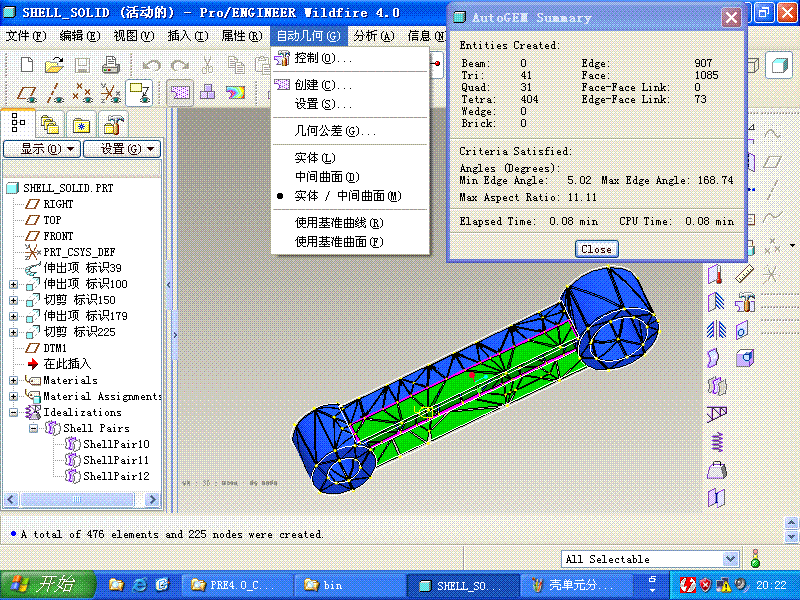Click the shaded cube display icon
800x600 pixels.
[x=779, y=65]
